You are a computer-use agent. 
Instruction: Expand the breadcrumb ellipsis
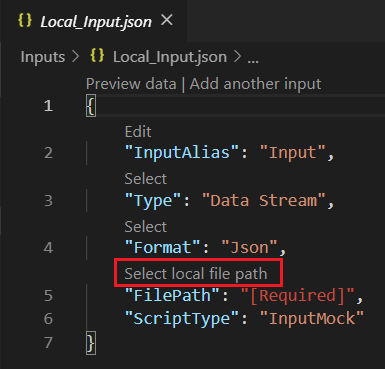[253, 60]
